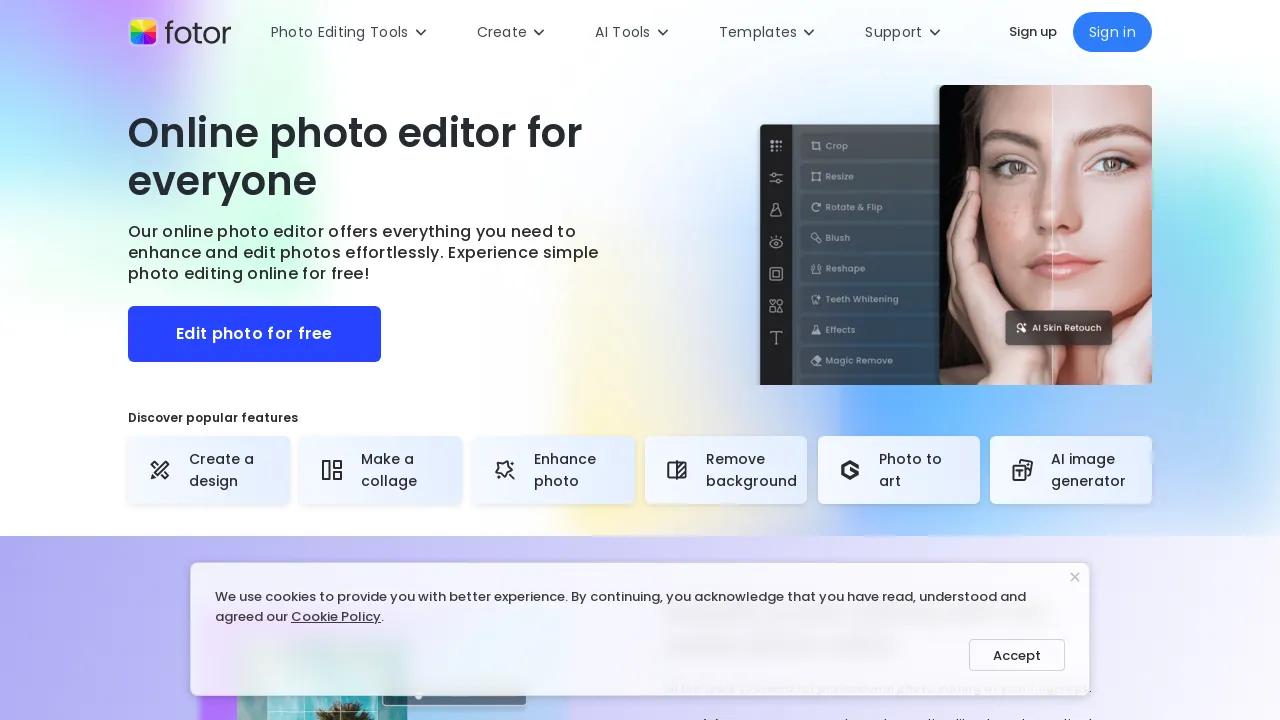Expand the Templates menu
The image size is (1280, 720).
767,32
